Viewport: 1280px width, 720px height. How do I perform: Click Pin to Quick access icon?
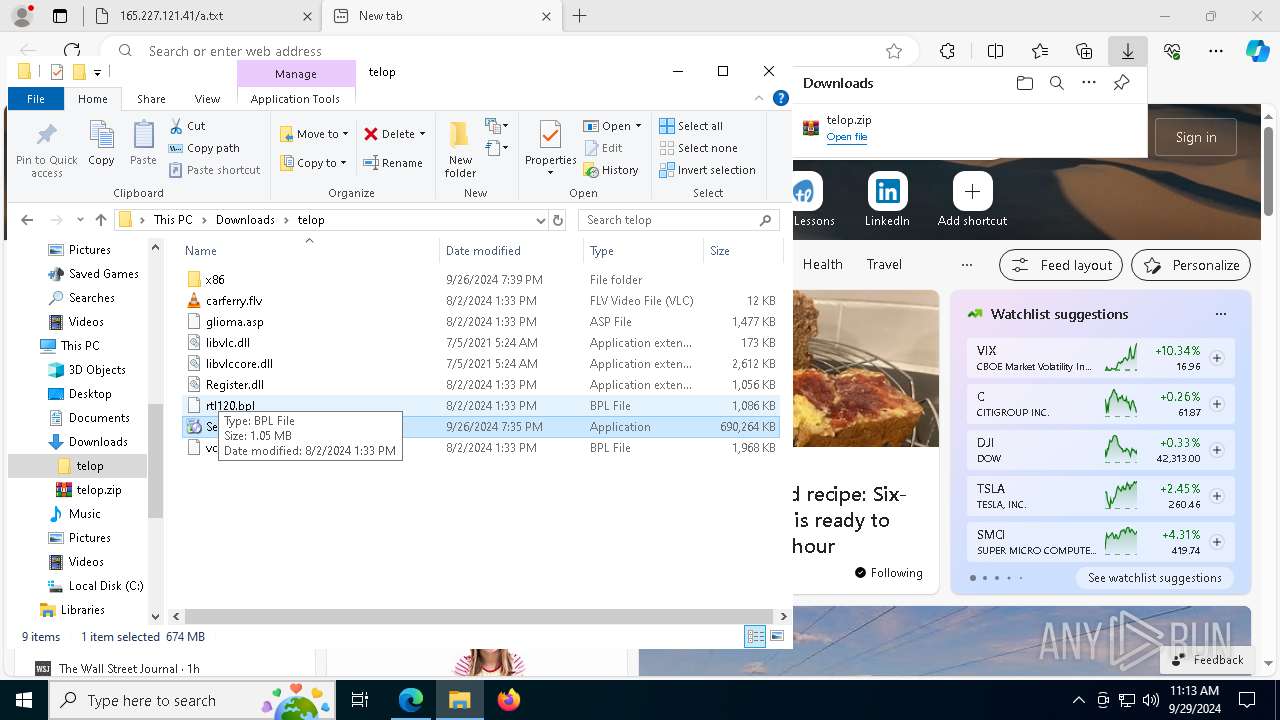(x=46, y=150)
